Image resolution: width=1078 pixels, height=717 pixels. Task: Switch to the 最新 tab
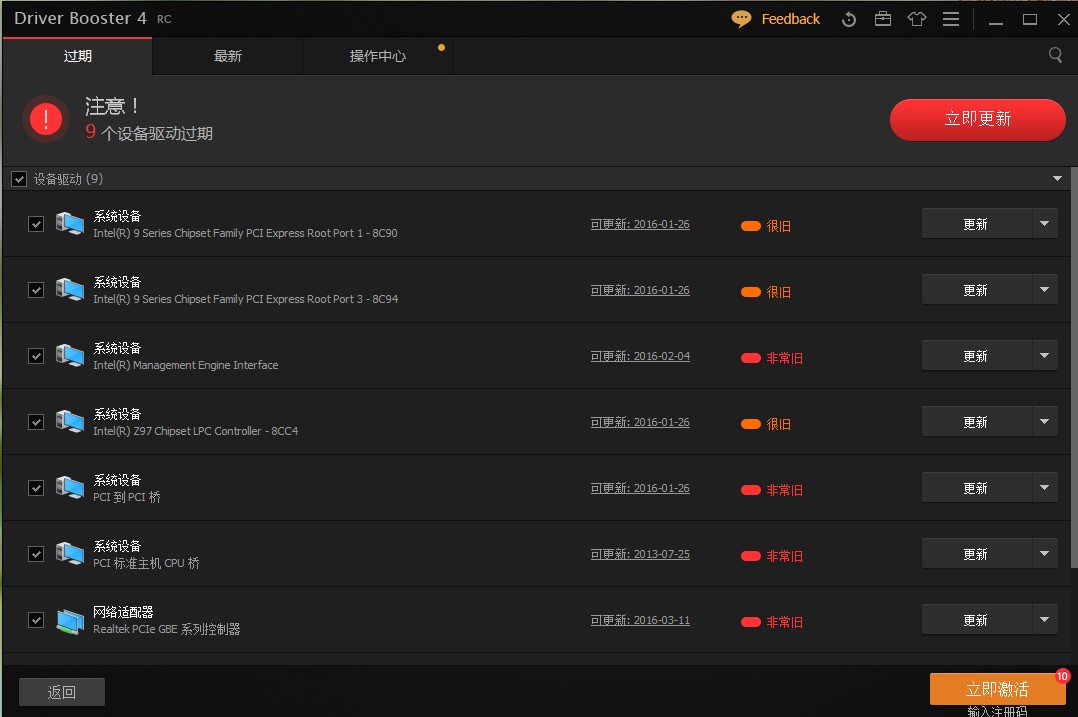tap(228, 56)
